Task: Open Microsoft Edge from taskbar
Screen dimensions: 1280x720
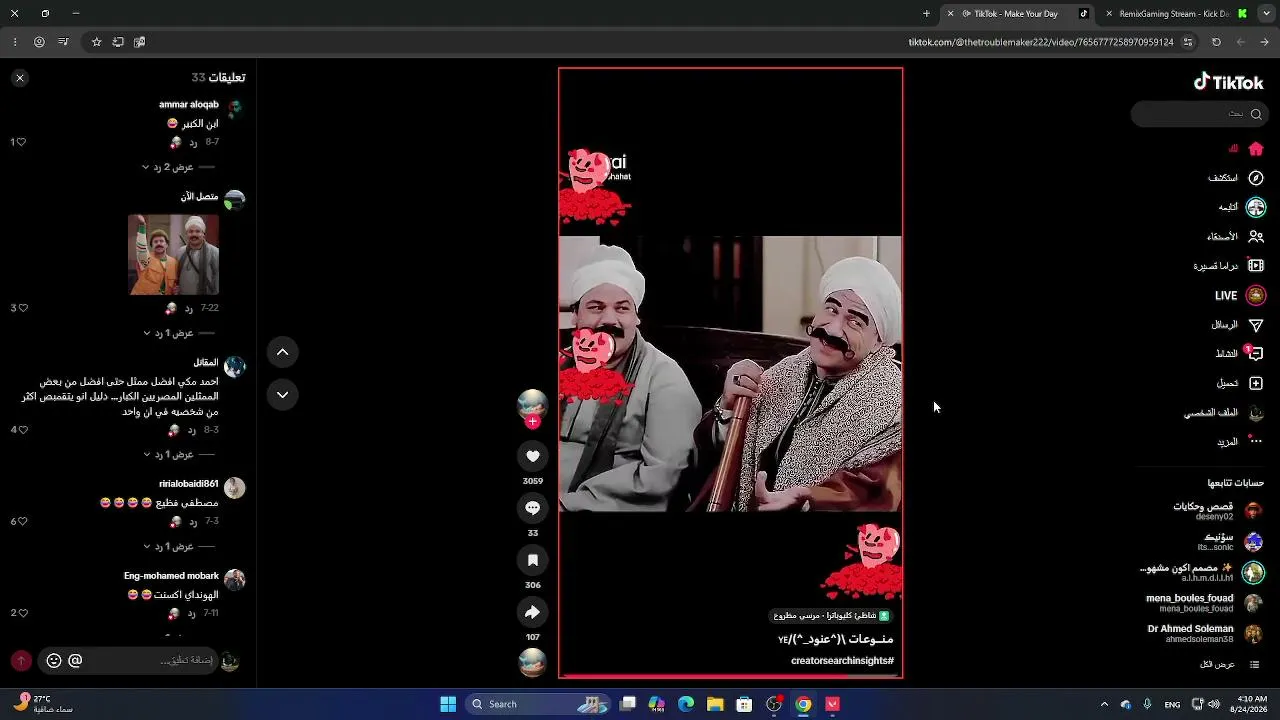Action: pyautogui.click(x=686, y=704)
